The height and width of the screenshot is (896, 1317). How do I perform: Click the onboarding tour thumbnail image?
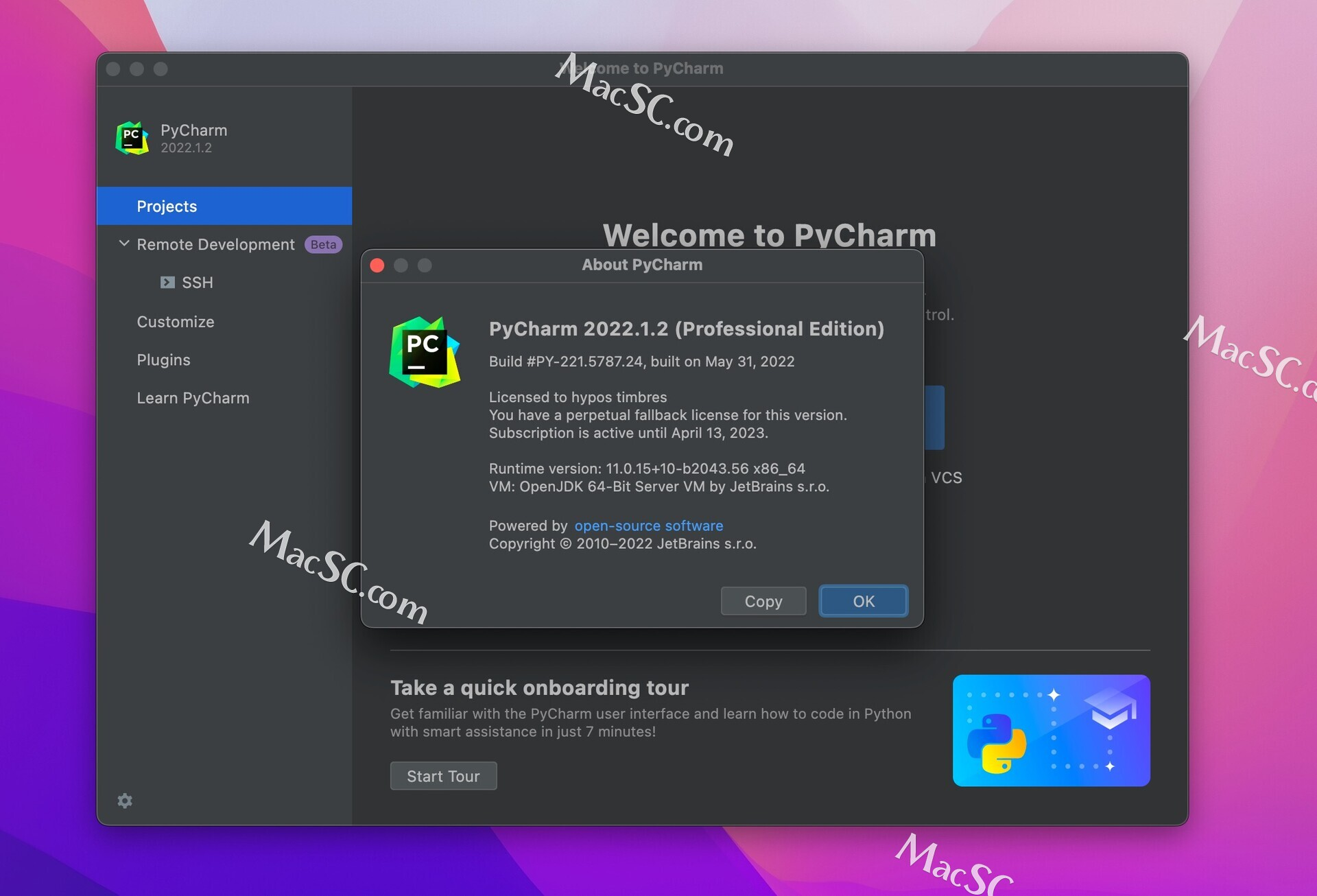click(x=1052, y=731)
